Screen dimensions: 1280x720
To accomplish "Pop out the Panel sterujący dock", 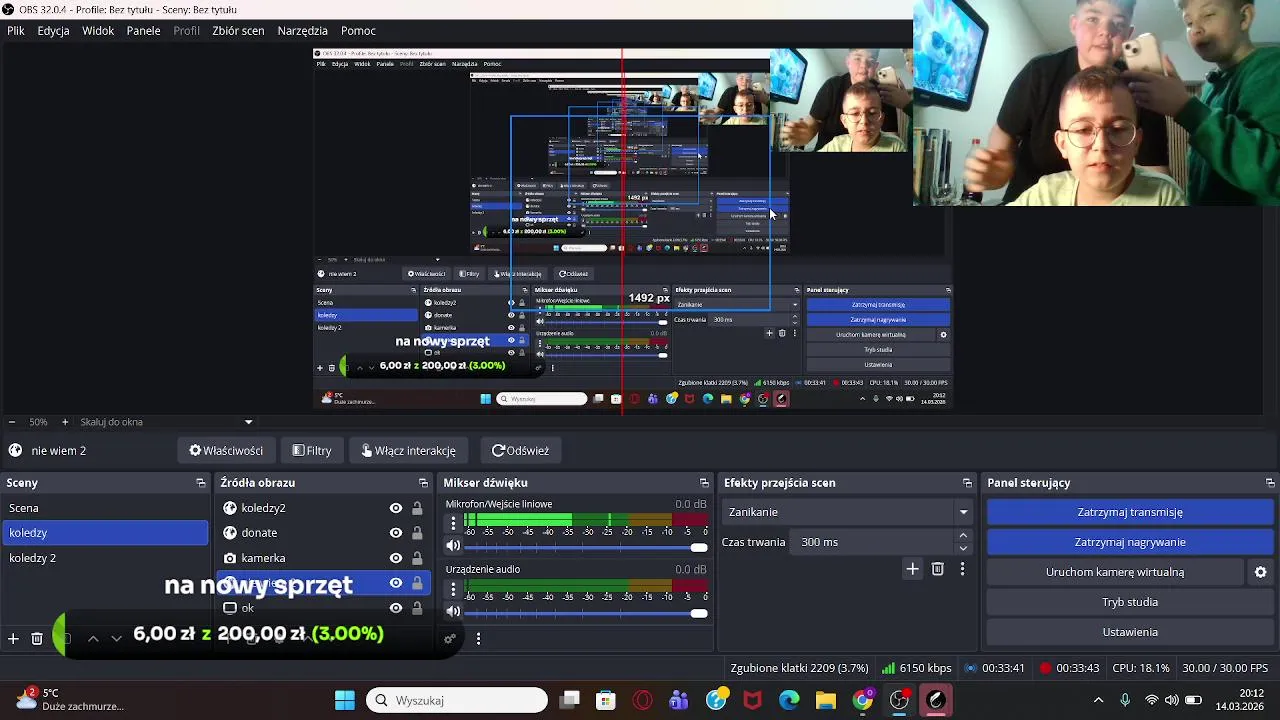I will [x=1270, y=483].
